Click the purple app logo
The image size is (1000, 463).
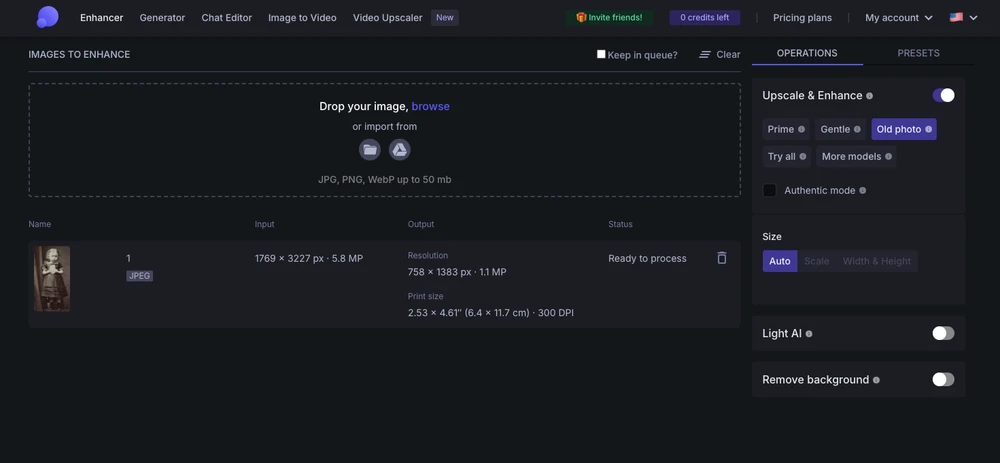[47, 17]
